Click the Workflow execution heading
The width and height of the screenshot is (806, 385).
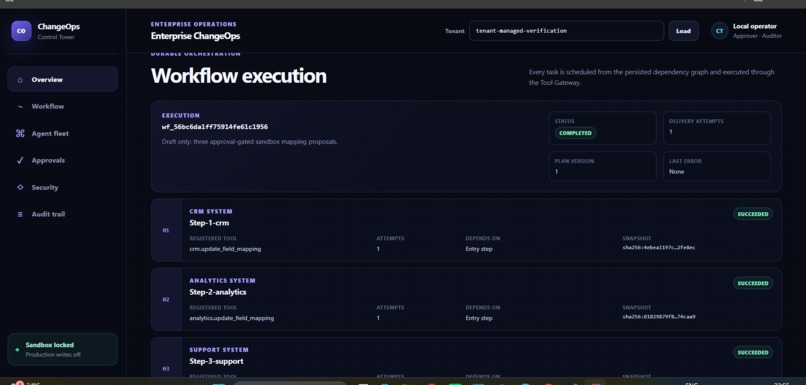[239, 76]
